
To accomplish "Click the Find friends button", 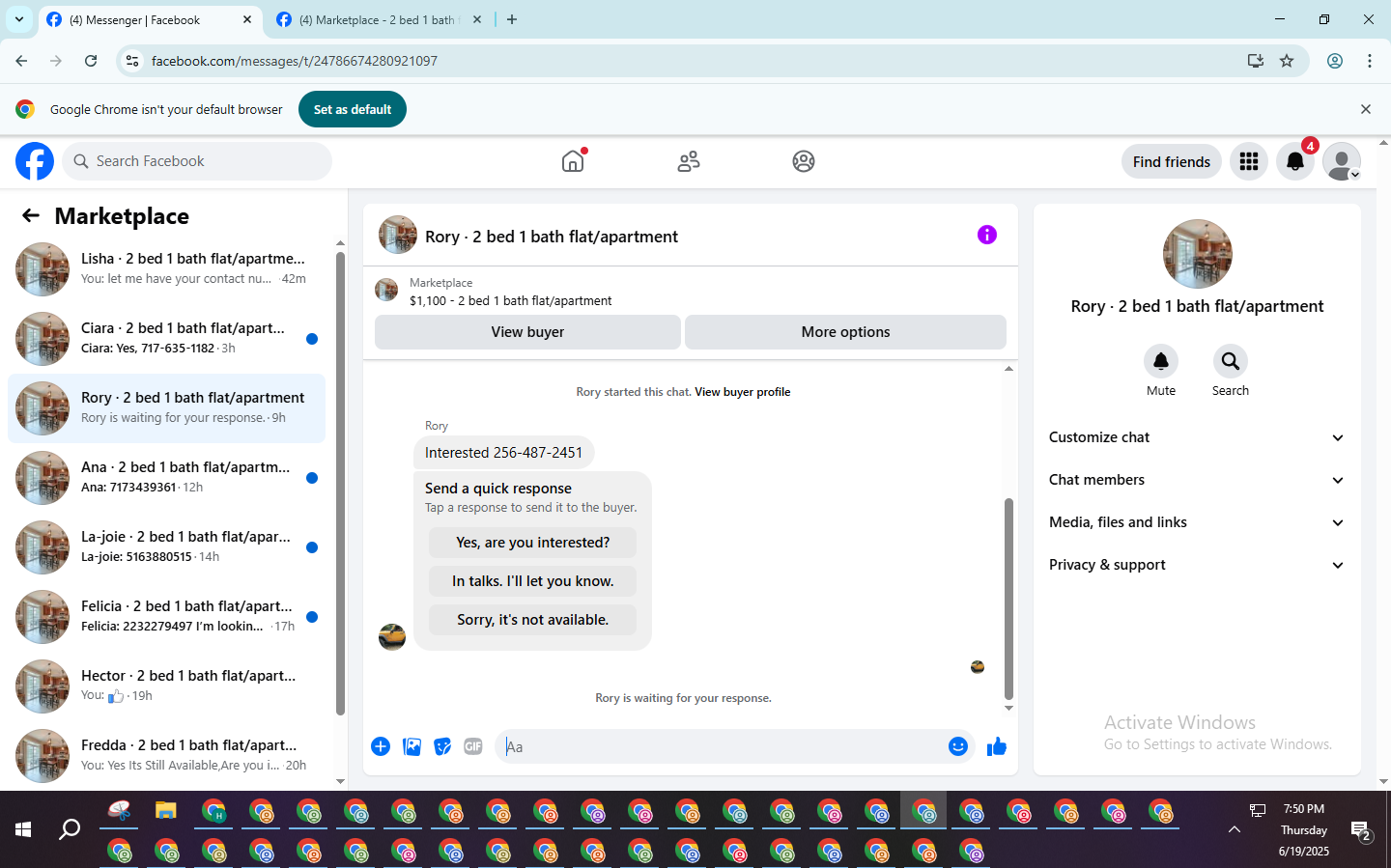I will tap(1172, 161).
